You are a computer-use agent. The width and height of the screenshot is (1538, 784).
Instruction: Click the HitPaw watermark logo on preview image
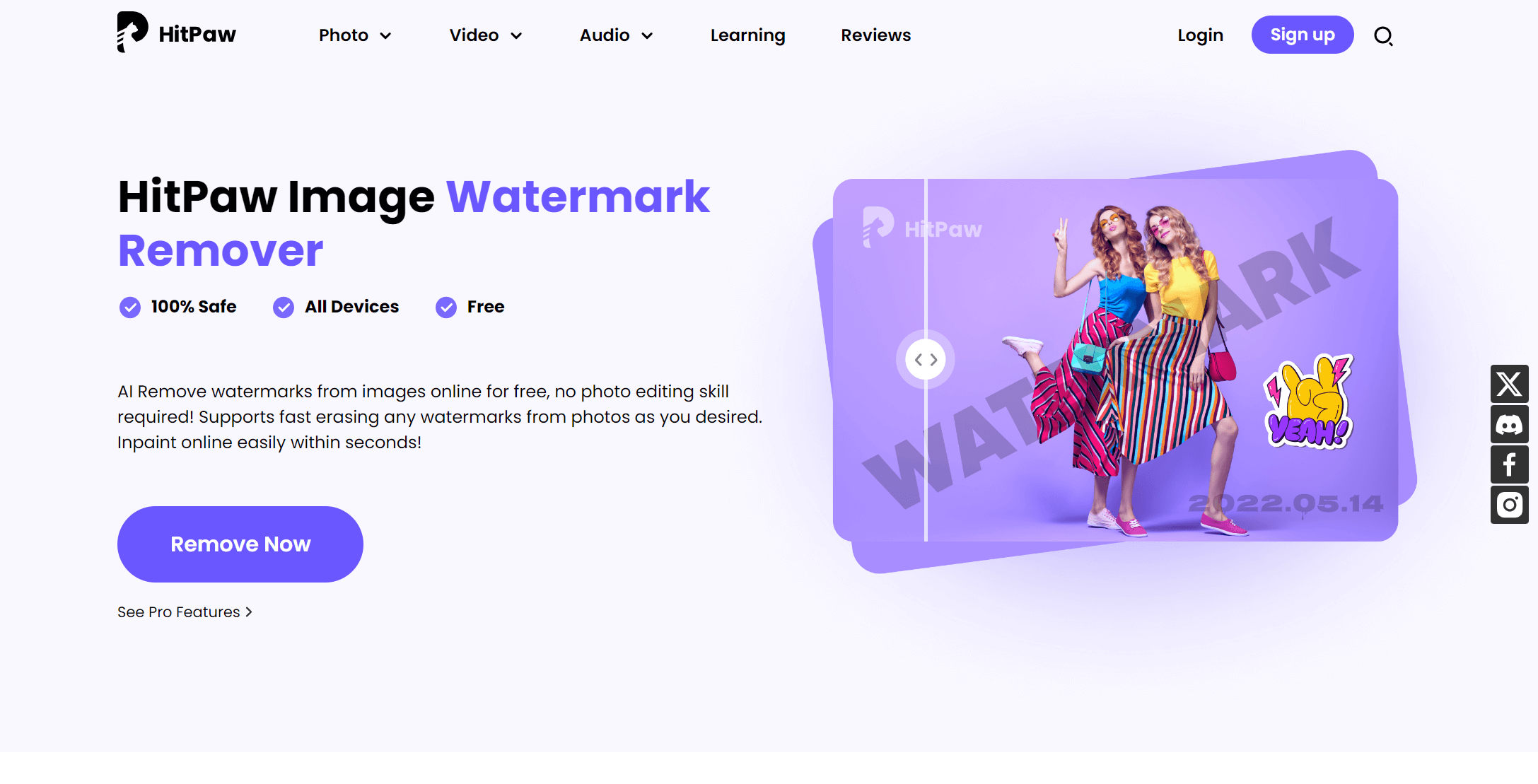tap(922, 228)
